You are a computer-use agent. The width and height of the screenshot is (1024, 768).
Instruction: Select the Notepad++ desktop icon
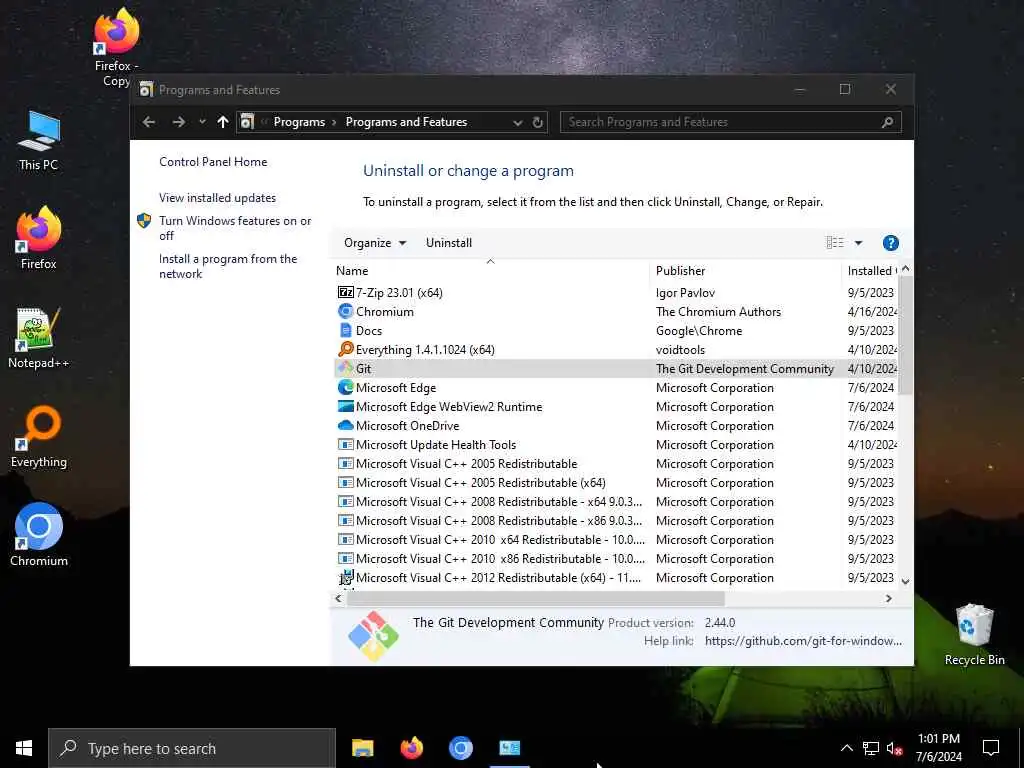[39, 338]
